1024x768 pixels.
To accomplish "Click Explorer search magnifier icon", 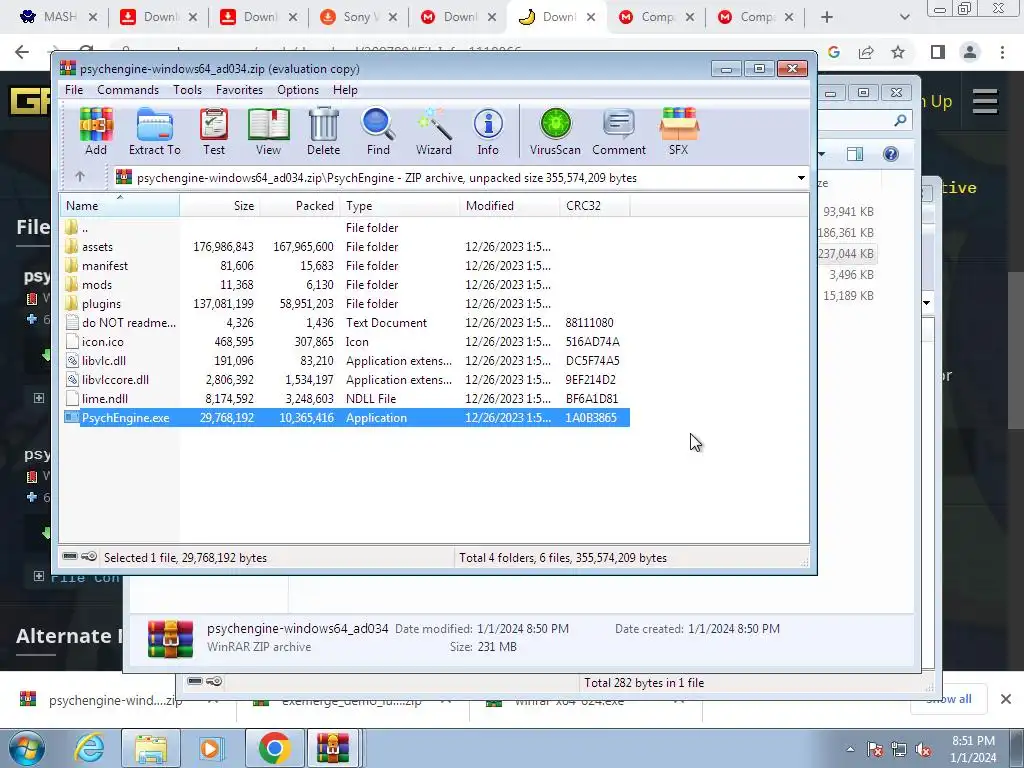I will [x=900, y=120].
